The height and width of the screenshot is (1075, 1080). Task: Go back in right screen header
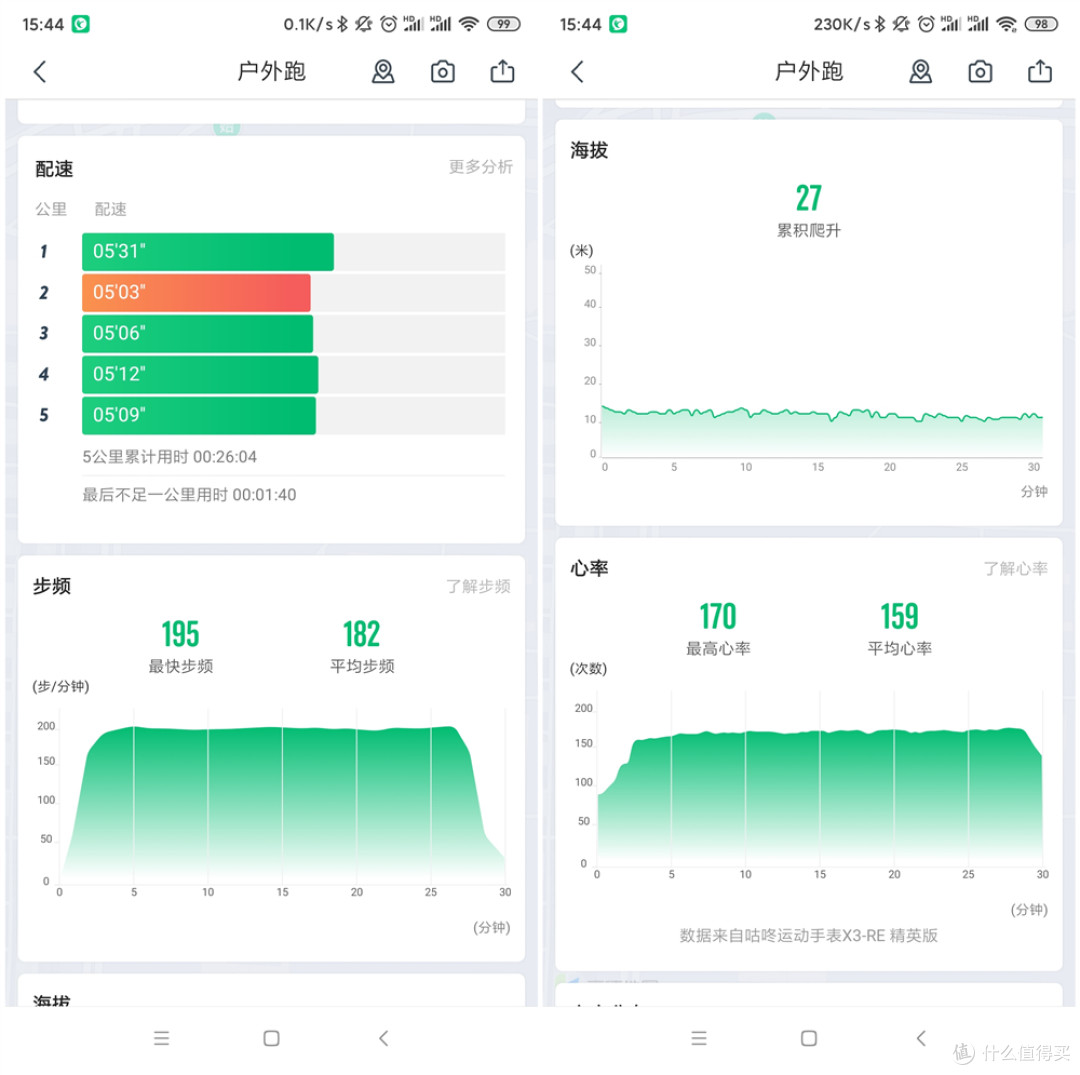577,72
